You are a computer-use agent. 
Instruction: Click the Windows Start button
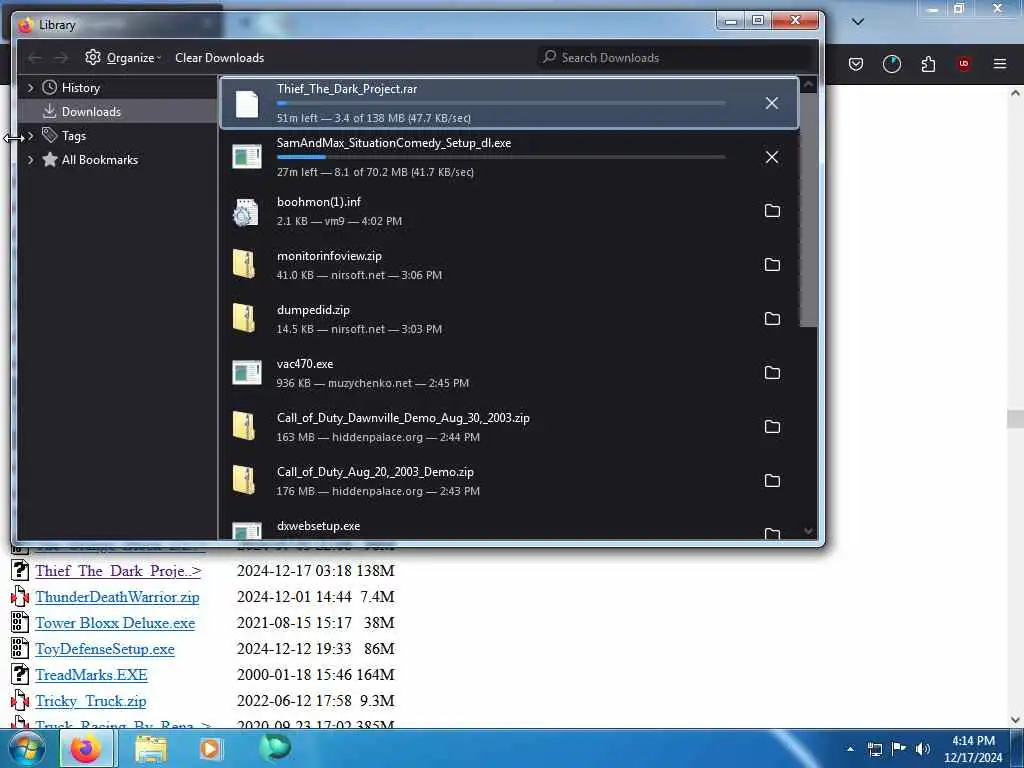(27, 748)
